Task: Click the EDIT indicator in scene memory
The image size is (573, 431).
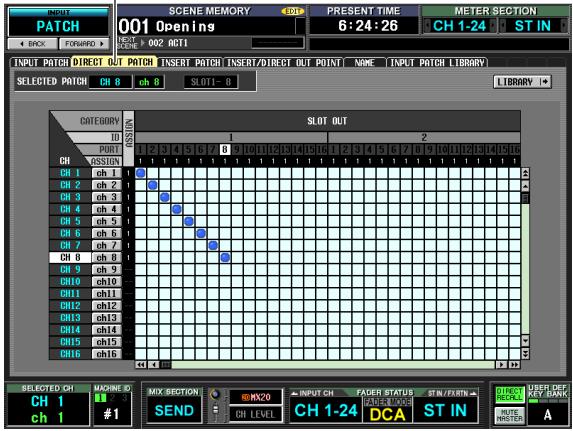Action: click(293, 11)
